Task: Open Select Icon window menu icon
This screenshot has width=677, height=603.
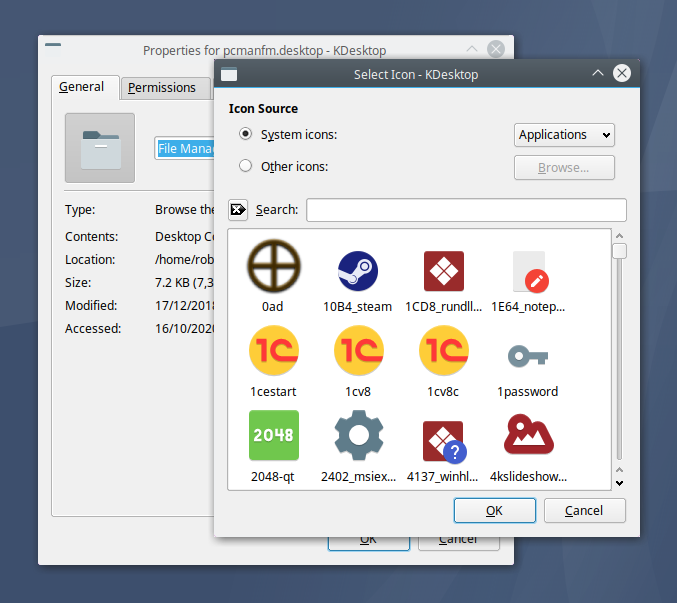Action: tap(229, 74)
